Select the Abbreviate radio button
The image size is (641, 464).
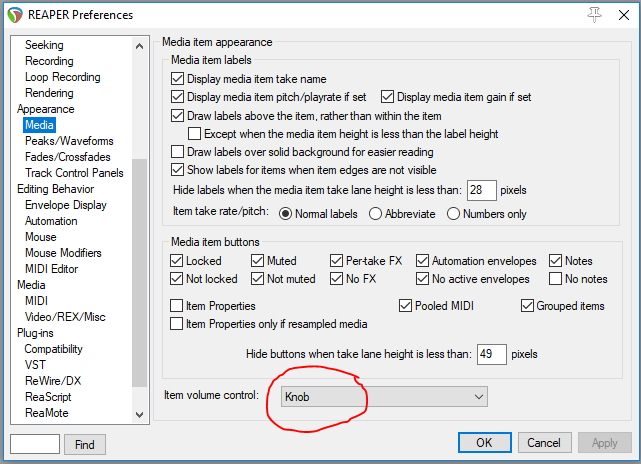pyautogui.click(x=375, y=214)
